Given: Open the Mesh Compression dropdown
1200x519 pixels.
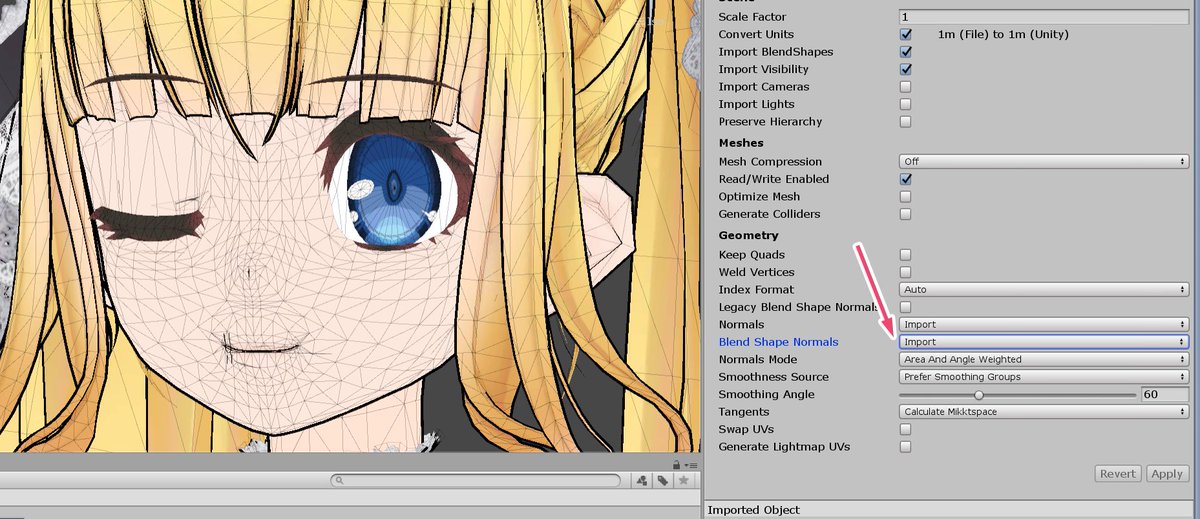Looking at the screenshot, I should [1044, 161].
